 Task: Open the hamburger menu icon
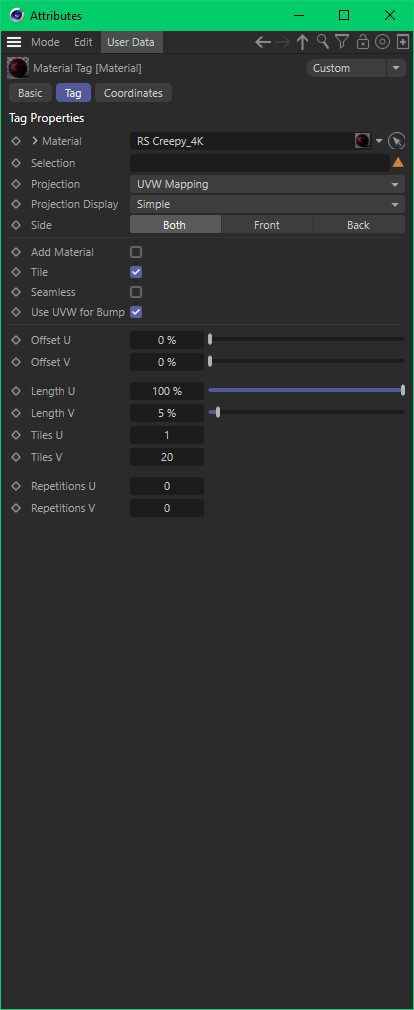click(14, 43)
